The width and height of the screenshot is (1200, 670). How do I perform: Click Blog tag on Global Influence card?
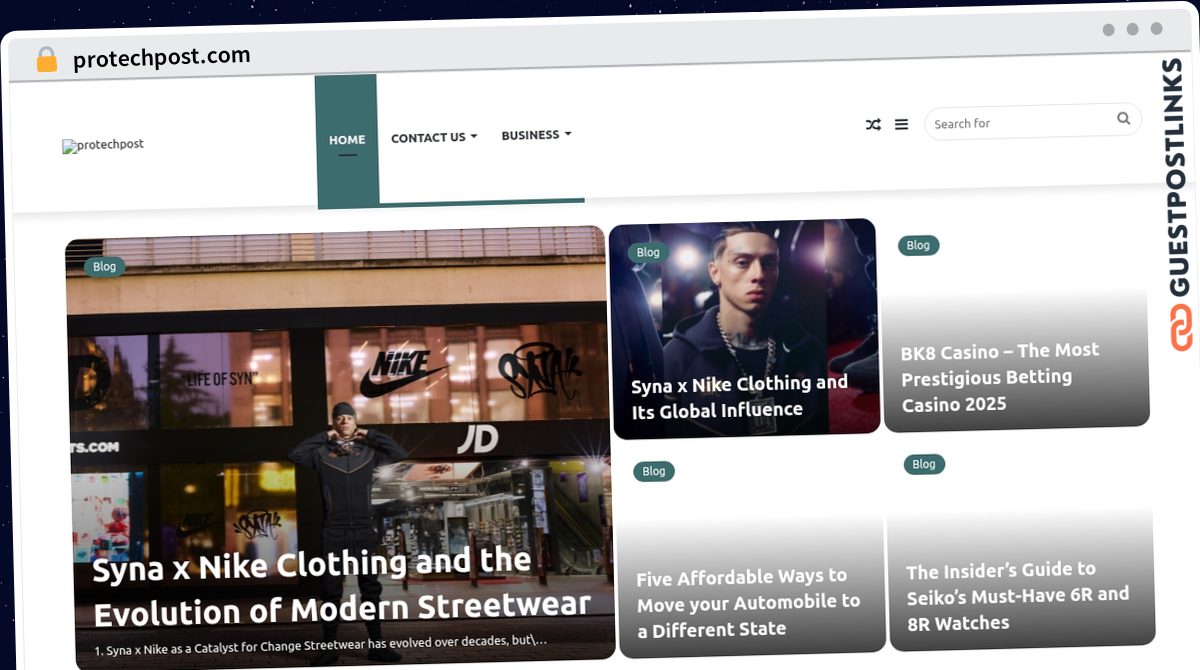tap(648, 253)
